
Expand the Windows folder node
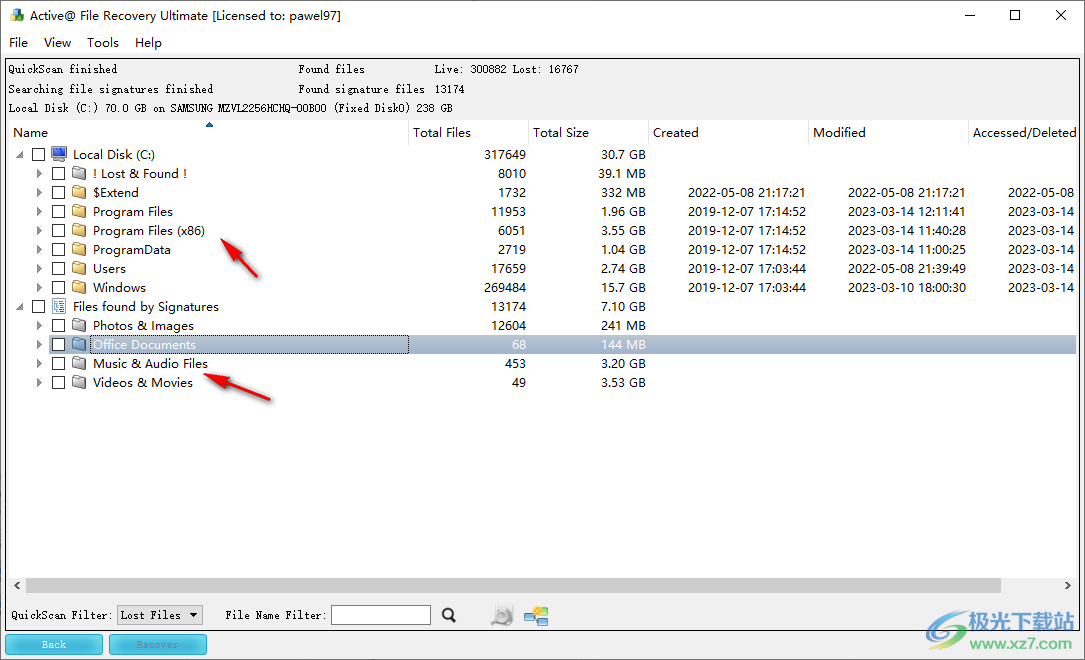tap(39, 287)
